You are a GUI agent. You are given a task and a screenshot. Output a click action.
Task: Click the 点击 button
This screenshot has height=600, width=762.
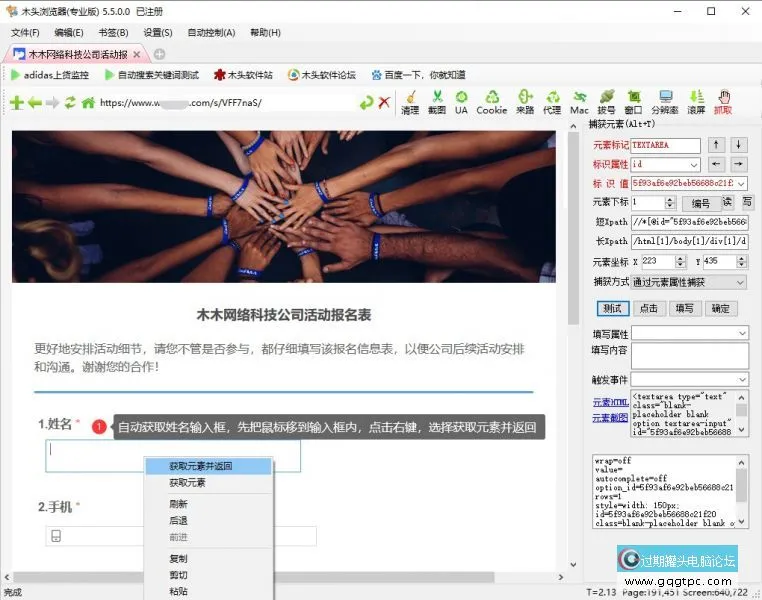point(649,309)
